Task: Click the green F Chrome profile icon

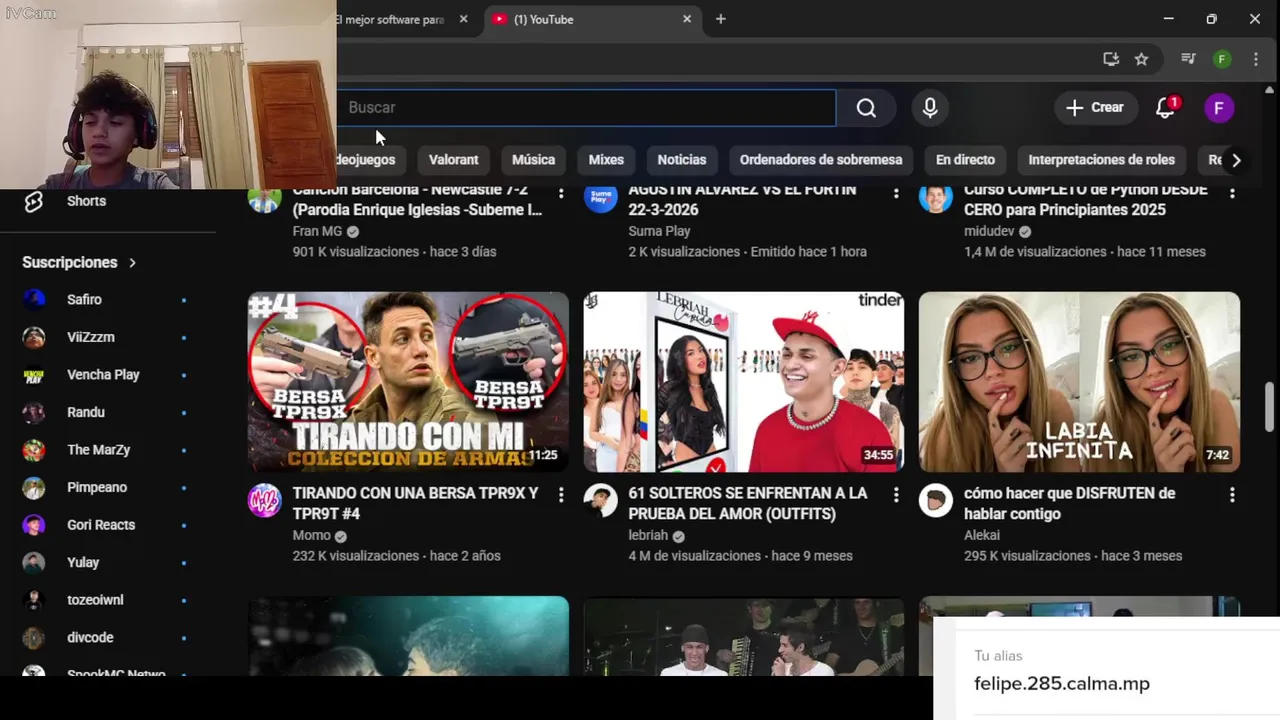Action: click(1222, 59)
